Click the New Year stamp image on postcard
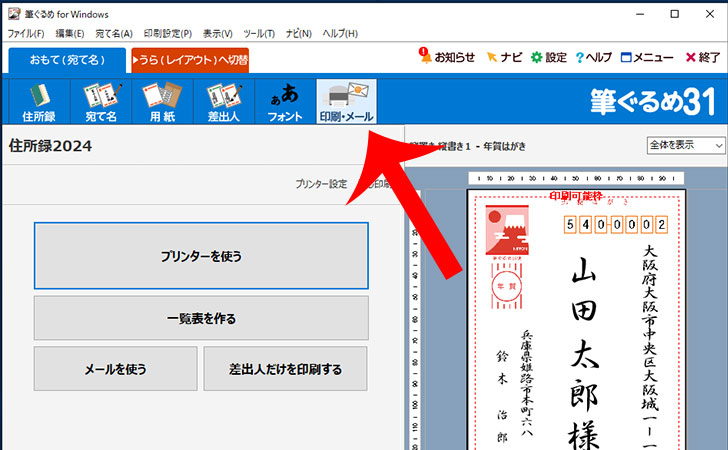The height and width of the screenshot is (450, 728). 507,230
